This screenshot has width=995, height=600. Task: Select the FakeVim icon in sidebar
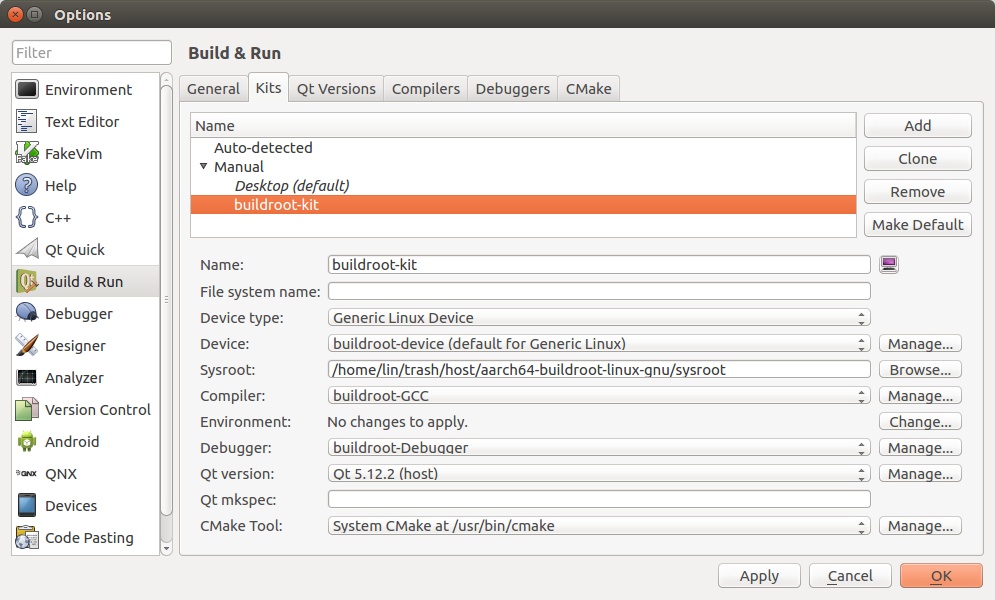pyautogui.click(x=27, y=154)
